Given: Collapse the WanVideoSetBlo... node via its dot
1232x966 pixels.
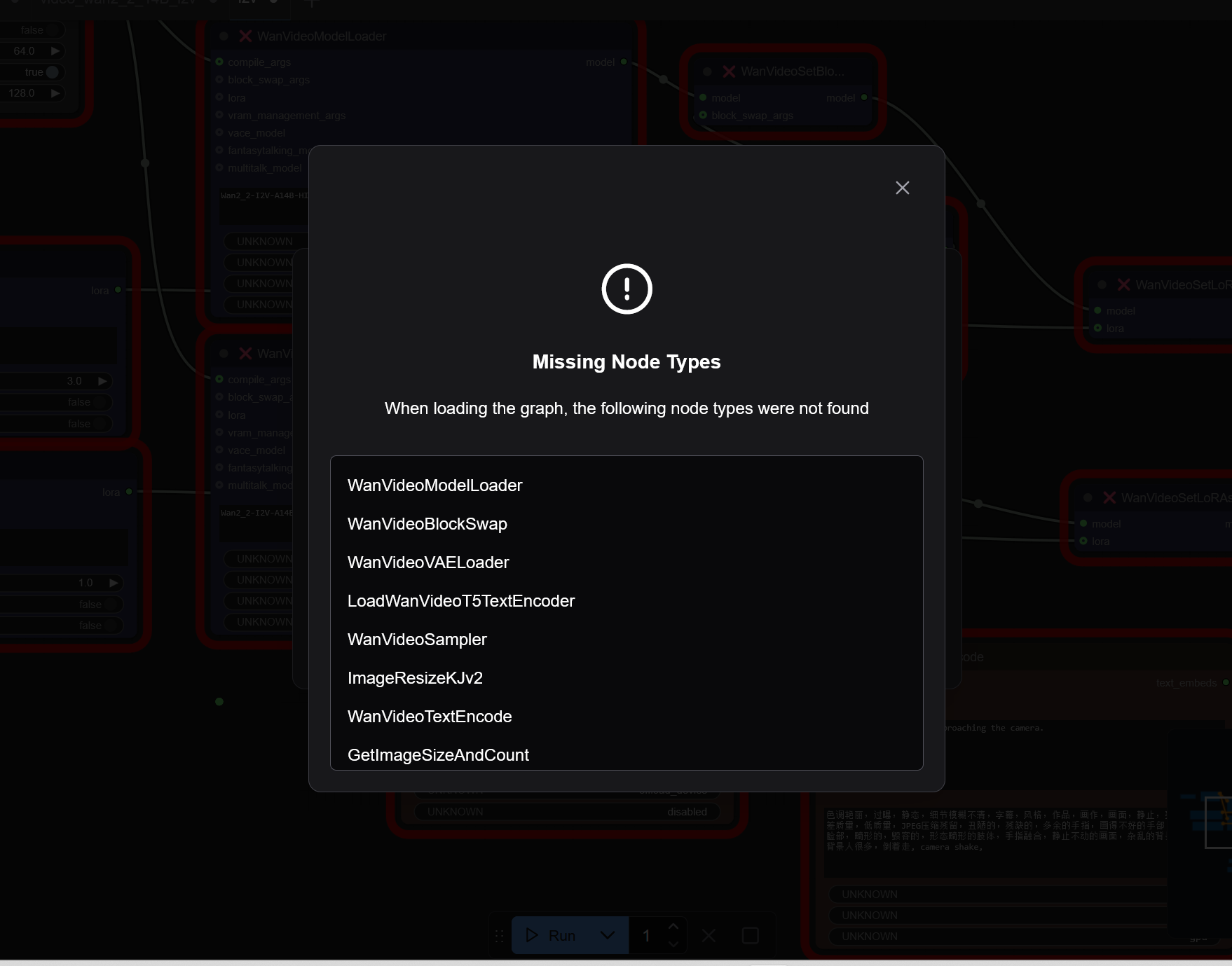Looking at the screenshot, I should tap(708, 71).
